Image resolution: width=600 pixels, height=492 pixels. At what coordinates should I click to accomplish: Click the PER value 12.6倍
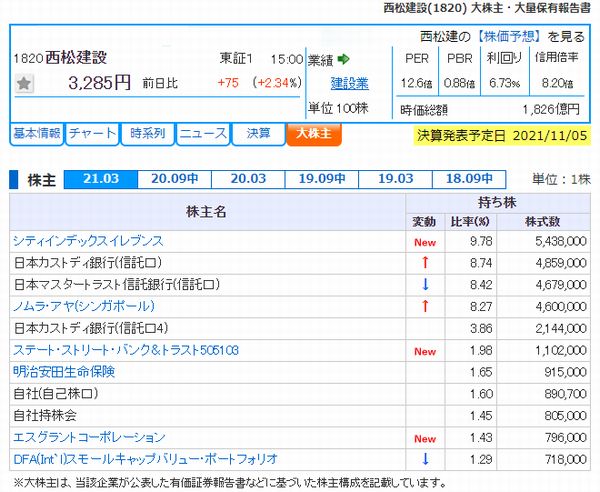pyautogui.click(x=416, y=83)
